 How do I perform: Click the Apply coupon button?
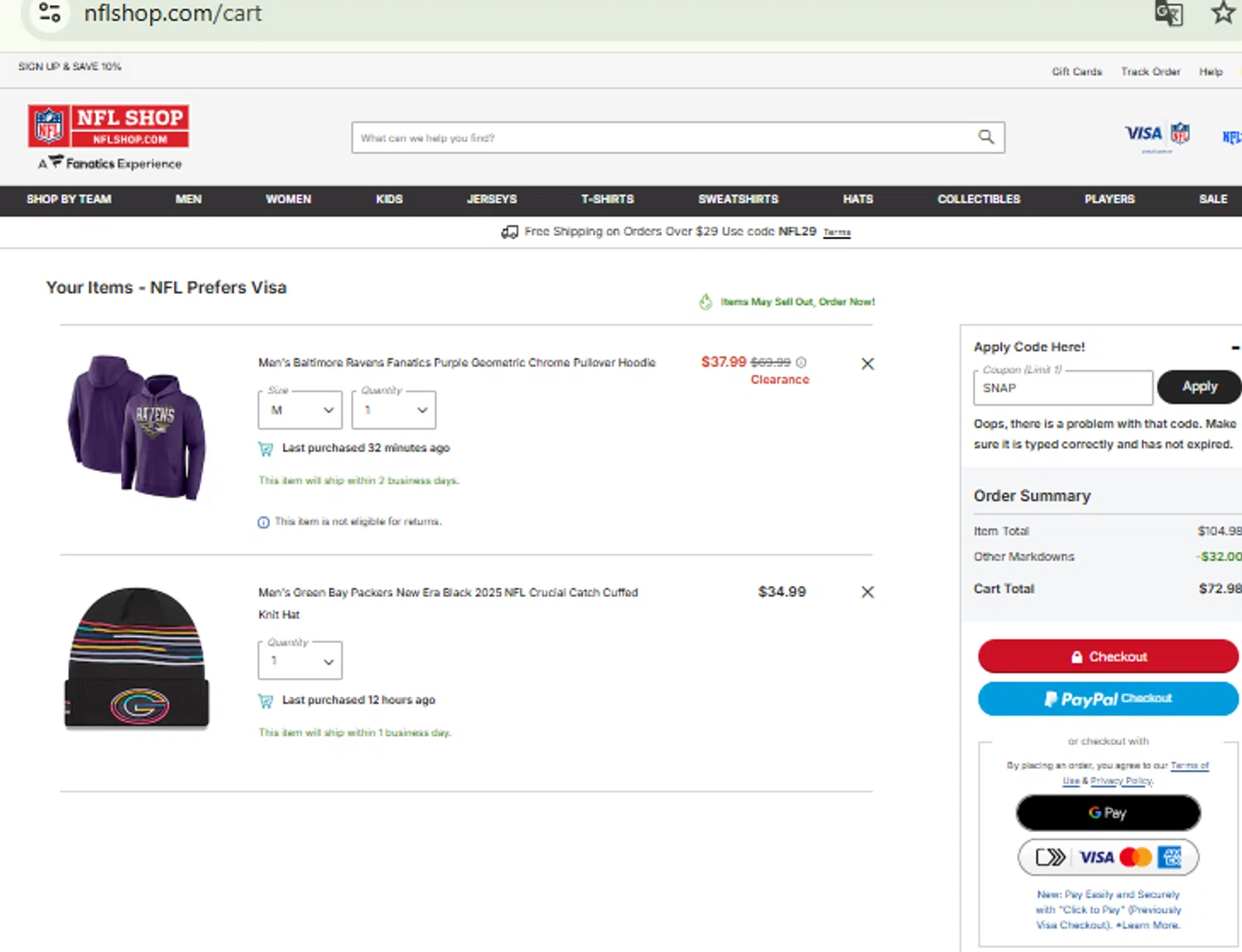[1199, 387]
